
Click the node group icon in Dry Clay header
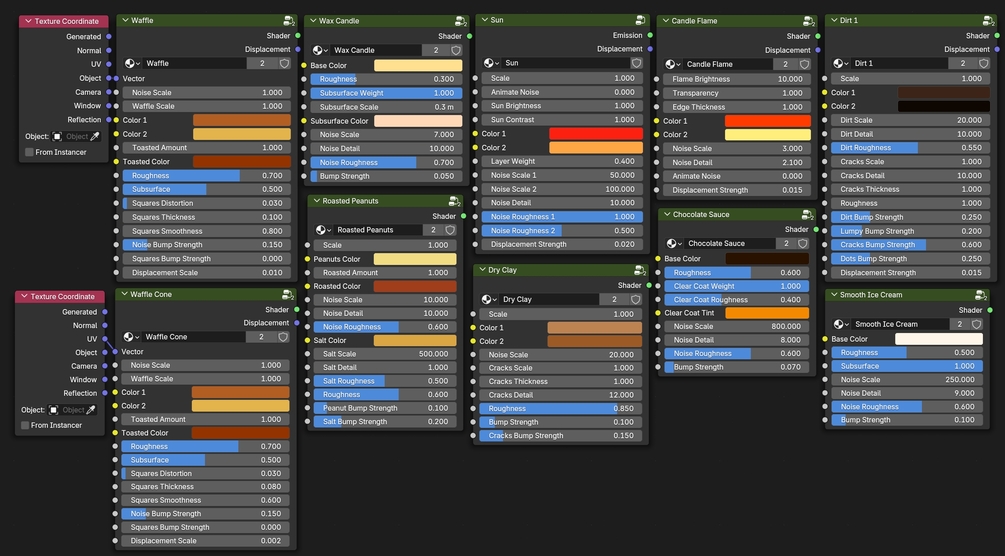point(639,271)
